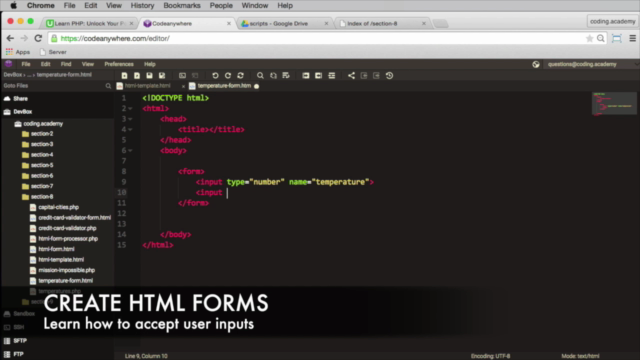640x360 pixels.
Task: Switch to the temperature-form.html editor tab
Action: [x=224, y=86]
